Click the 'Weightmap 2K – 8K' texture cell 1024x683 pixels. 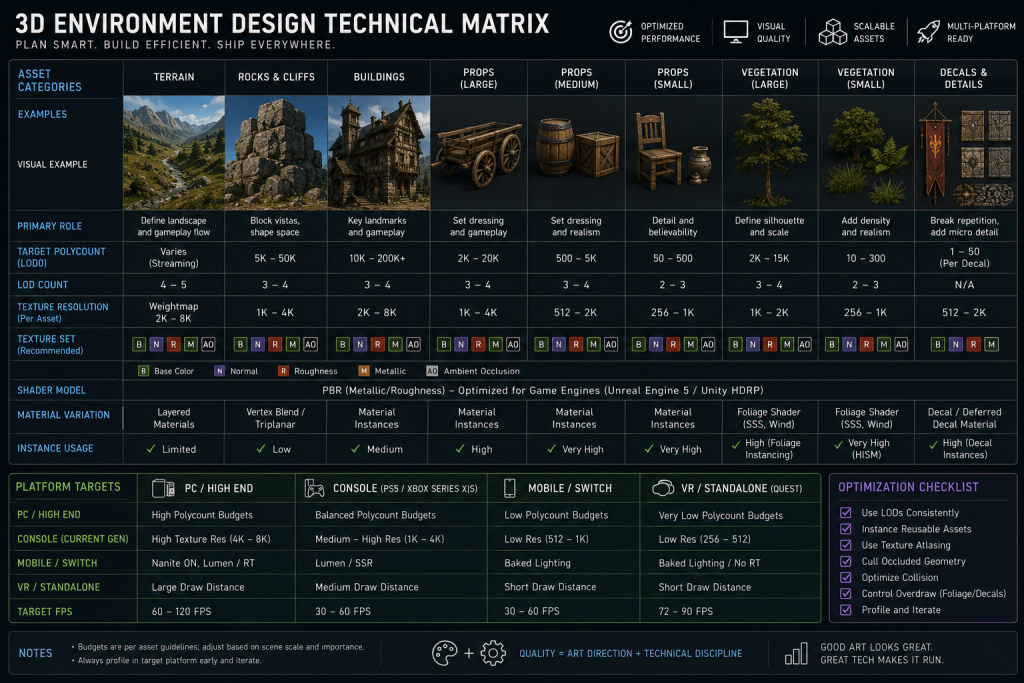[x=174, y=312]
